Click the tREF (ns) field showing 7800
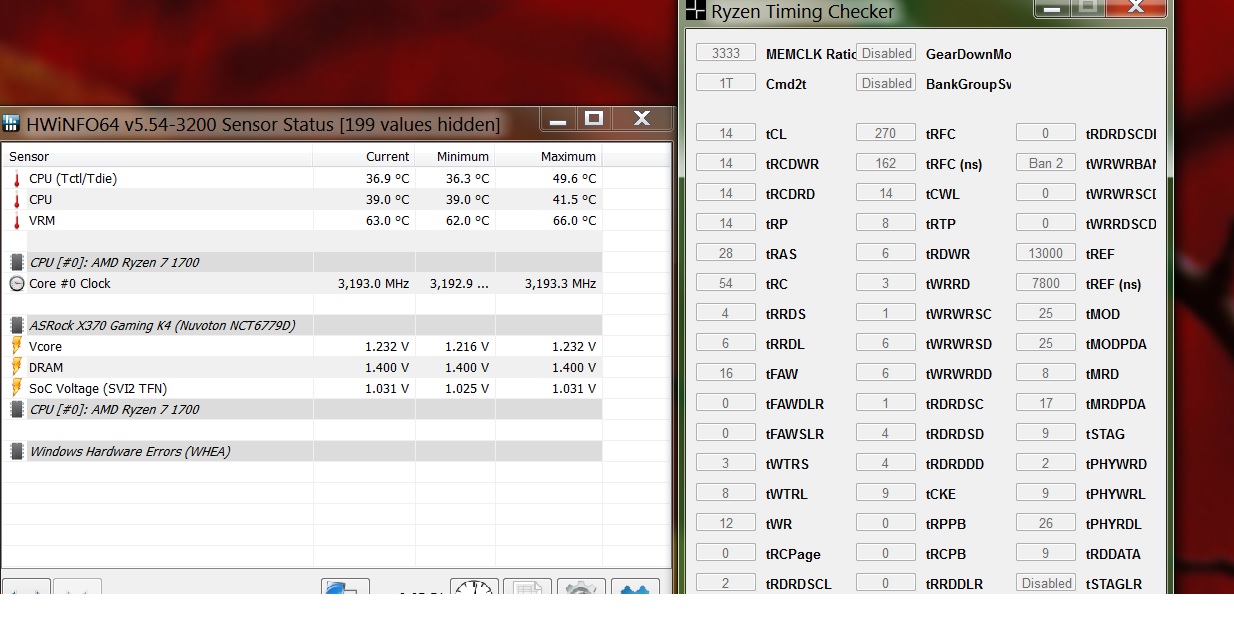The height and width of the screenshot is (623, 1234). tap(1046, 283)
